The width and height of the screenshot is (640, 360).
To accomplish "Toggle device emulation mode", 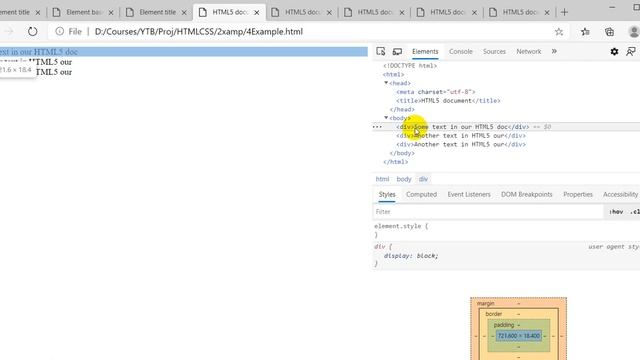I will pos(397,51).
